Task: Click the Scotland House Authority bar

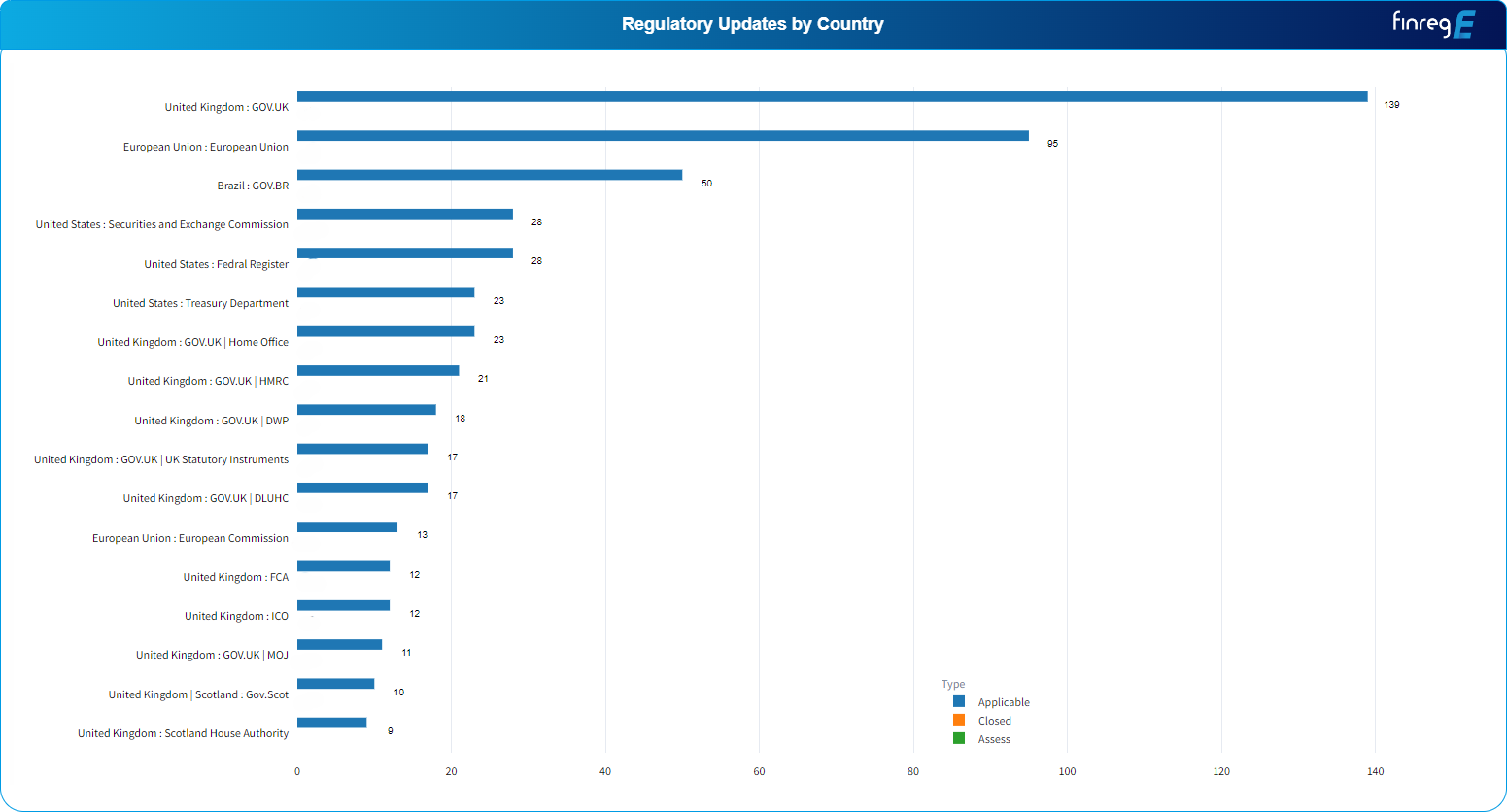Action: pyautogui.click(x=331, y=723)
